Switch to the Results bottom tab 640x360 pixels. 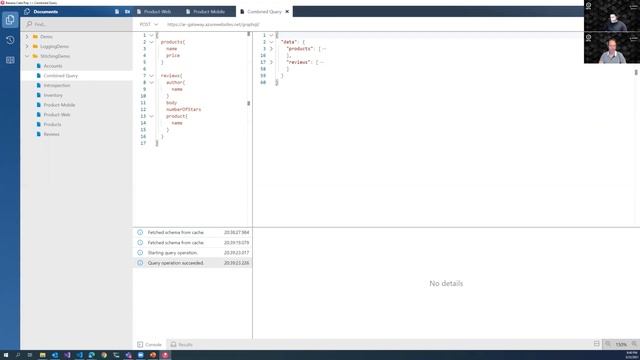(182, 344)
